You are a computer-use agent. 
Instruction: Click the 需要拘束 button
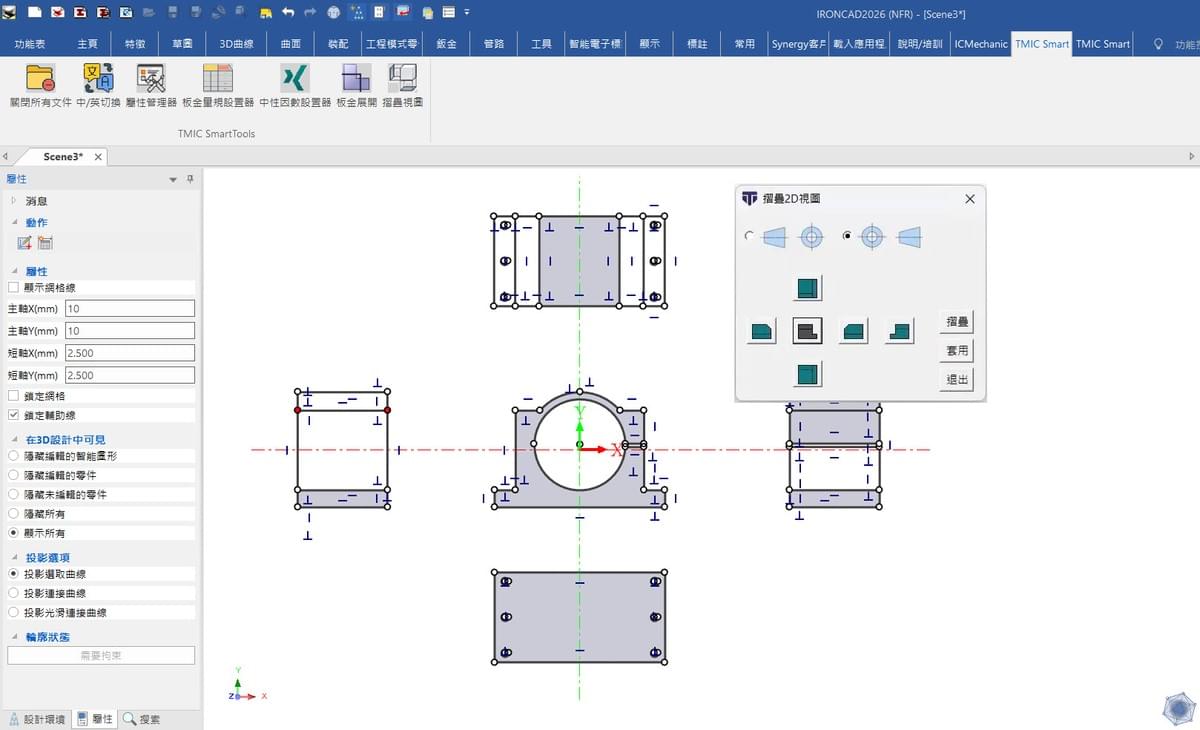[x=101, y=656]
